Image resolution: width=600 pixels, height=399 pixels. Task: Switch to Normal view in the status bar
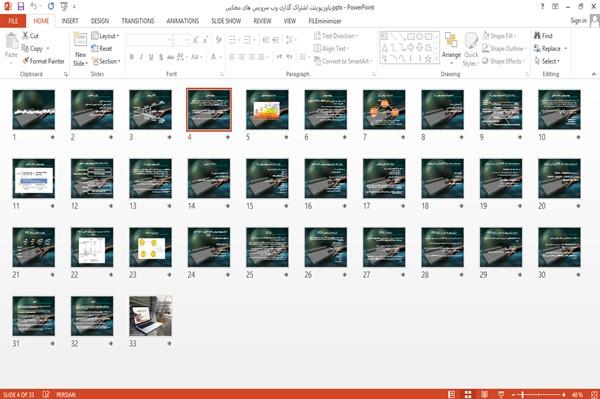[x=452, y=394]
